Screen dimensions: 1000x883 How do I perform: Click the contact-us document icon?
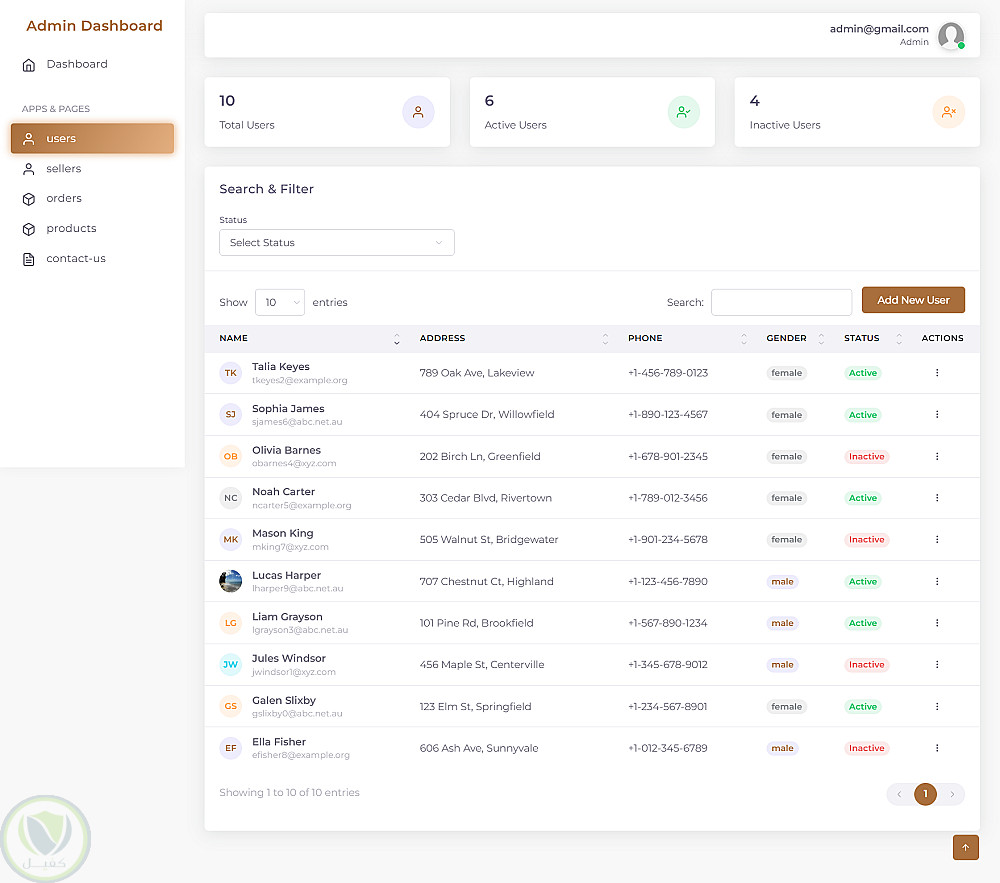point(29,259)
